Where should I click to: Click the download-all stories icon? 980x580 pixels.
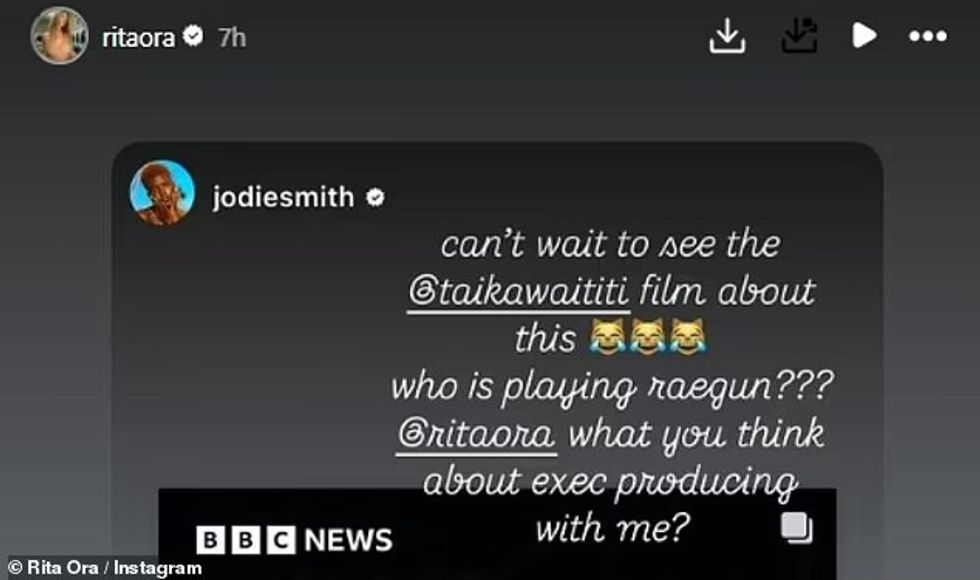point(799,36)
